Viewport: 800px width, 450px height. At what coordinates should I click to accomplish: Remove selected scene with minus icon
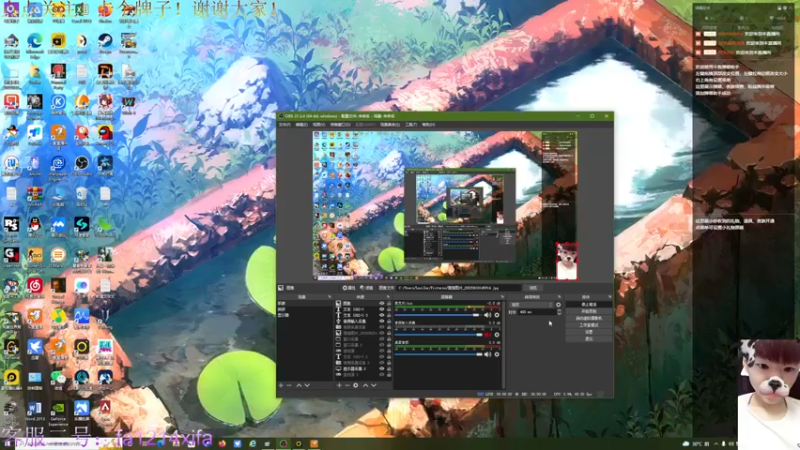(x=289, y=385)
